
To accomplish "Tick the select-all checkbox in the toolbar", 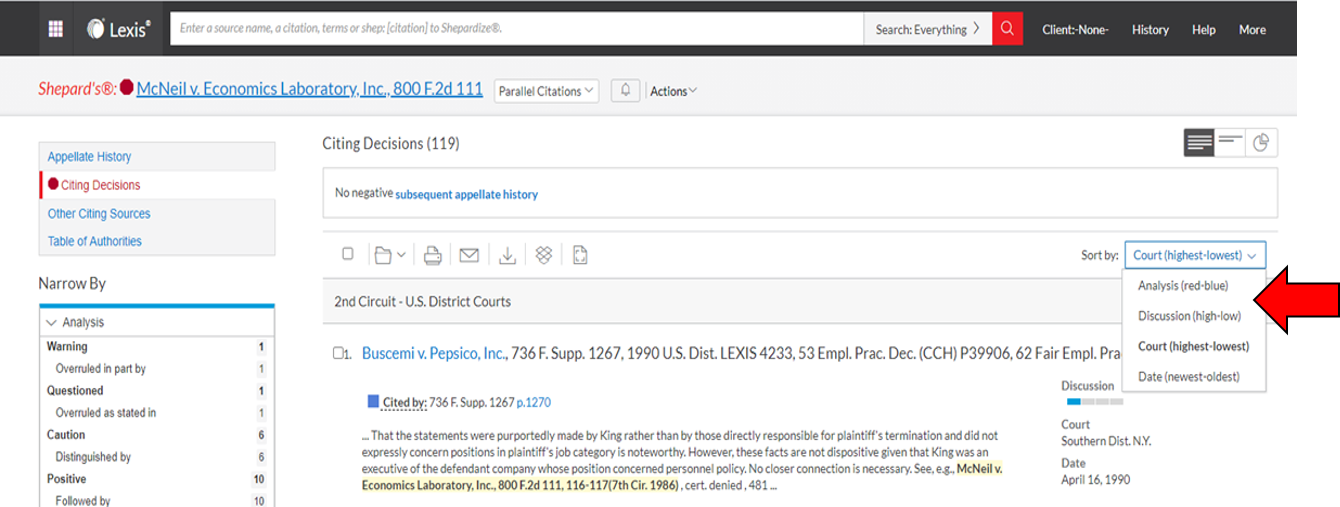I will coord(348,254).
